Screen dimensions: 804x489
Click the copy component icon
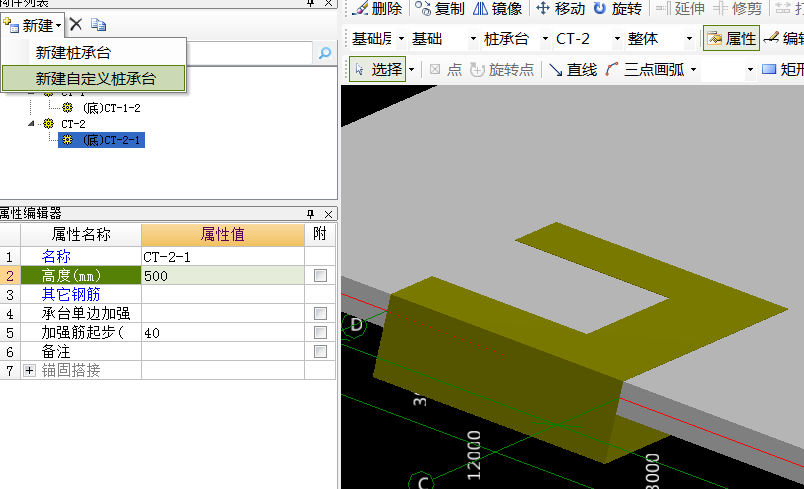[x=98, y=24]
